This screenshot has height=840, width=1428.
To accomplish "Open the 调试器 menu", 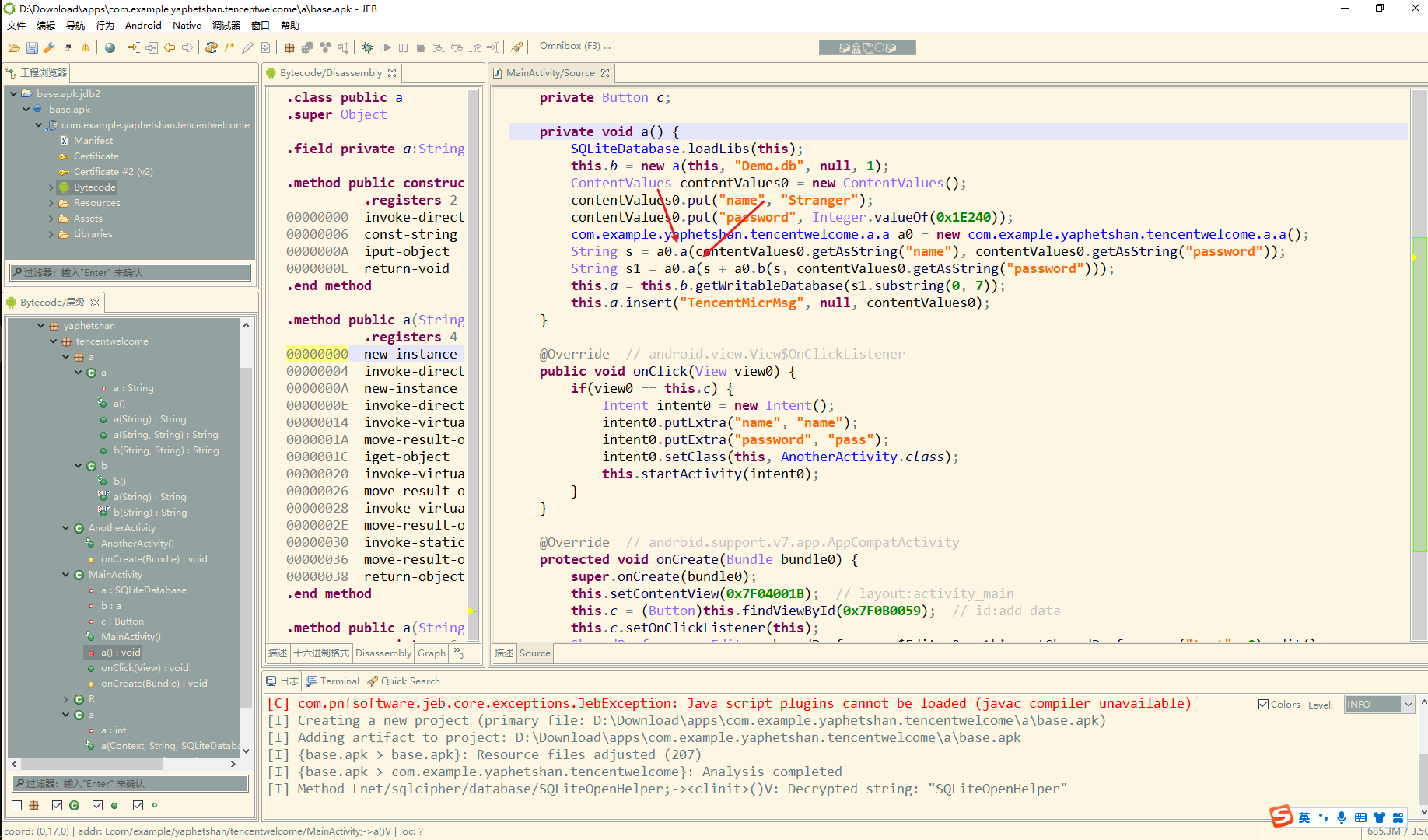I will pos(226,26).
